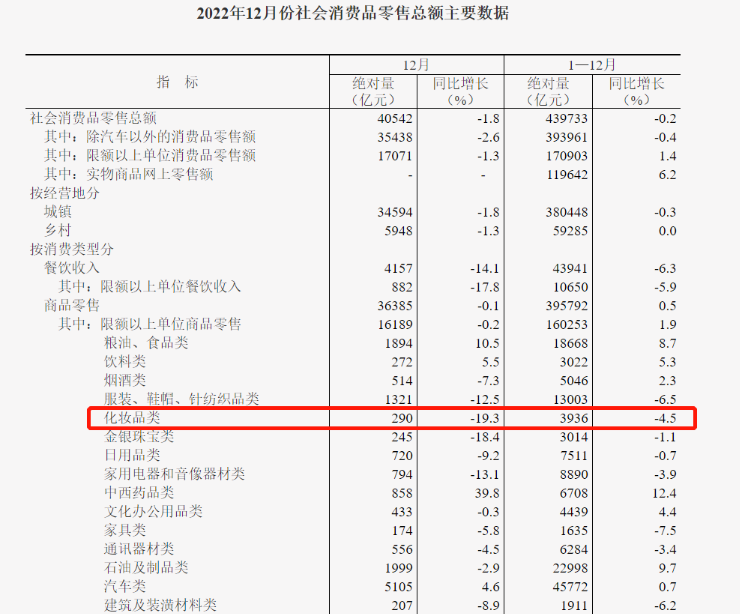Click the row label 实物商品网上零售额
This screenshot has width=740, height=614.
(x=150, y=174)
